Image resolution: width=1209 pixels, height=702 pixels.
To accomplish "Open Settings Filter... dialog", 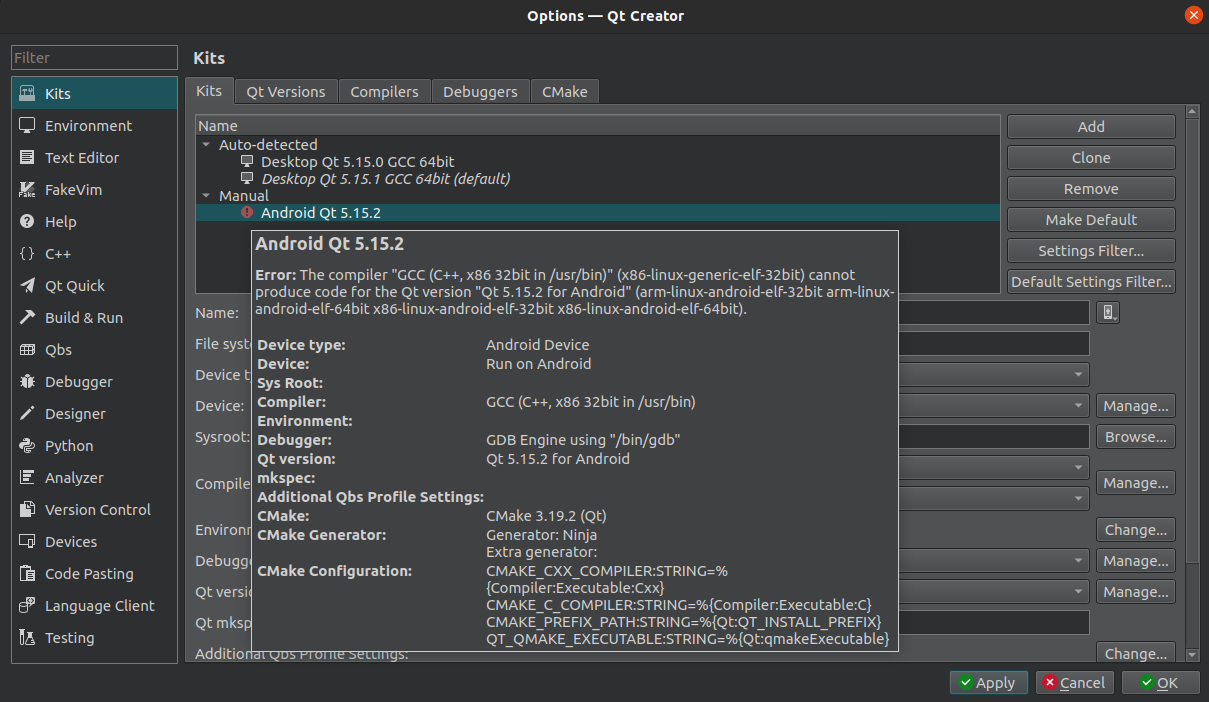I will tap(1091, 251).
